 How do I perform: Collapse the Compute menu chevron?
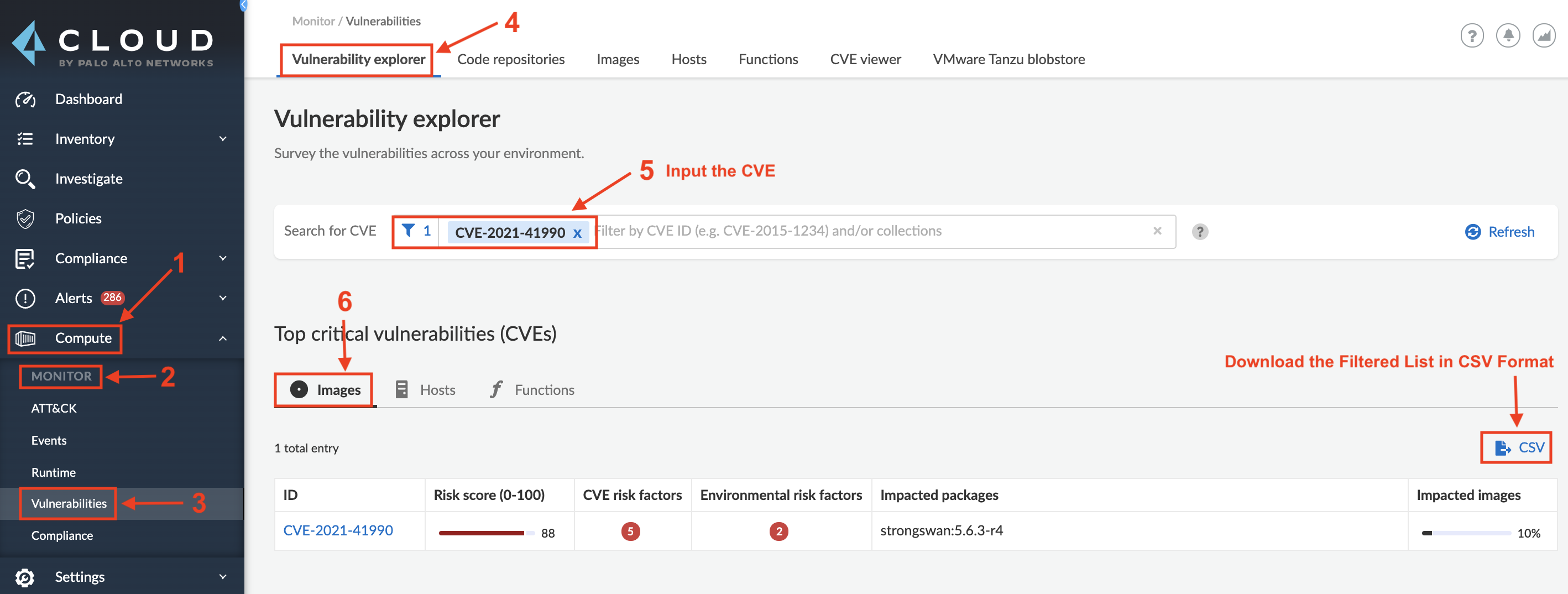coord(223,338)
